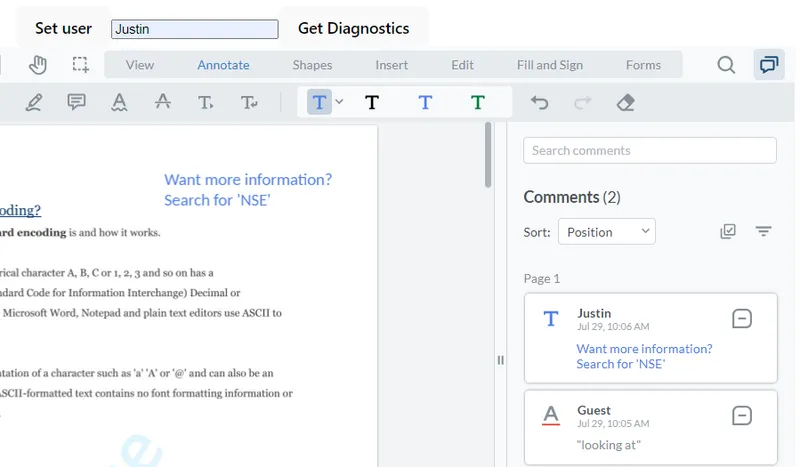
Task: Undo the last annotation
Action: (539, 103)
